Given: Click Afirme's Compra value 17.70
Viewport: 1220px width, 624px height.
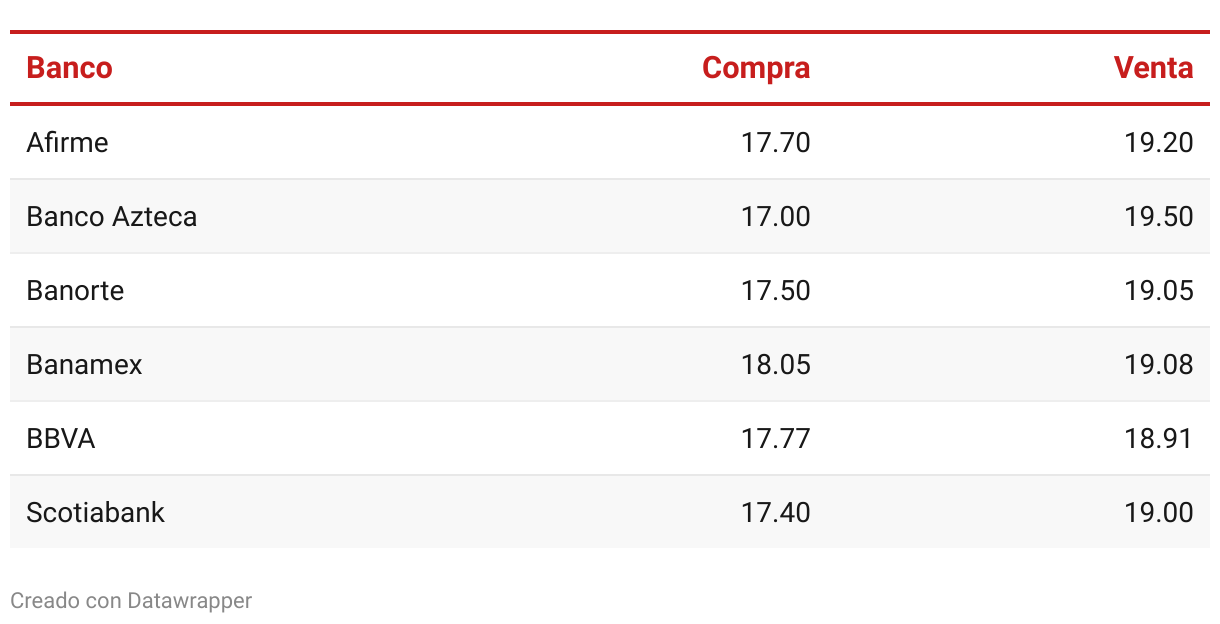Looking at the screenshot, I should (x=775, y=142).
